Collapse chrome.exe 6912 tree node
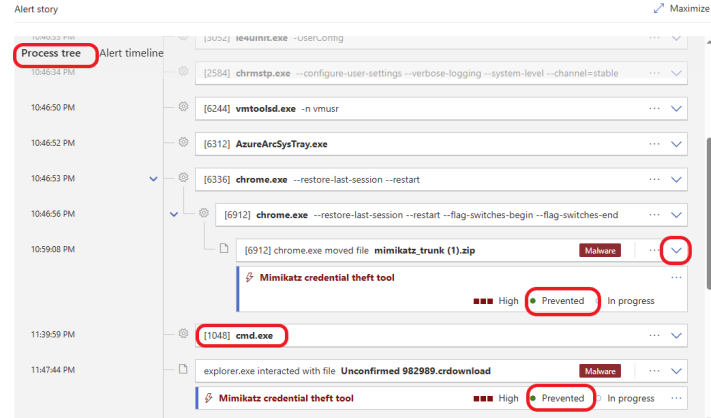 click(x=174, y=214)
